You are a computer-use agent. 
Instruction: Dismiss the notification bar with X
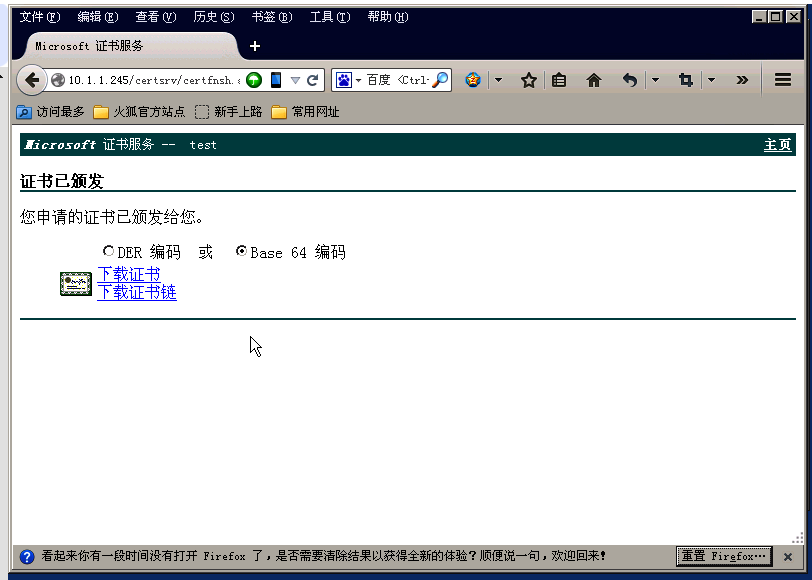[x=788, y=557]
